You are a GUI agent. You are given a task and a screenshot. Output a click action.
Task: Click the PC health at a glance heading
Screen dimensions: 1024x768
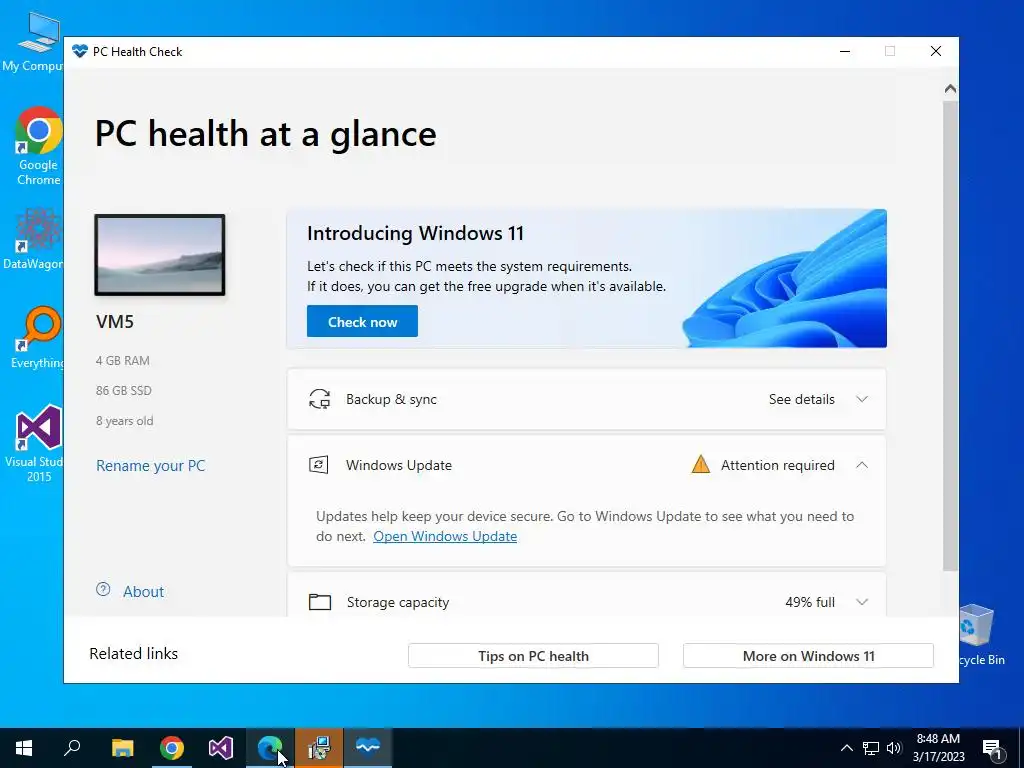point(266,134)
